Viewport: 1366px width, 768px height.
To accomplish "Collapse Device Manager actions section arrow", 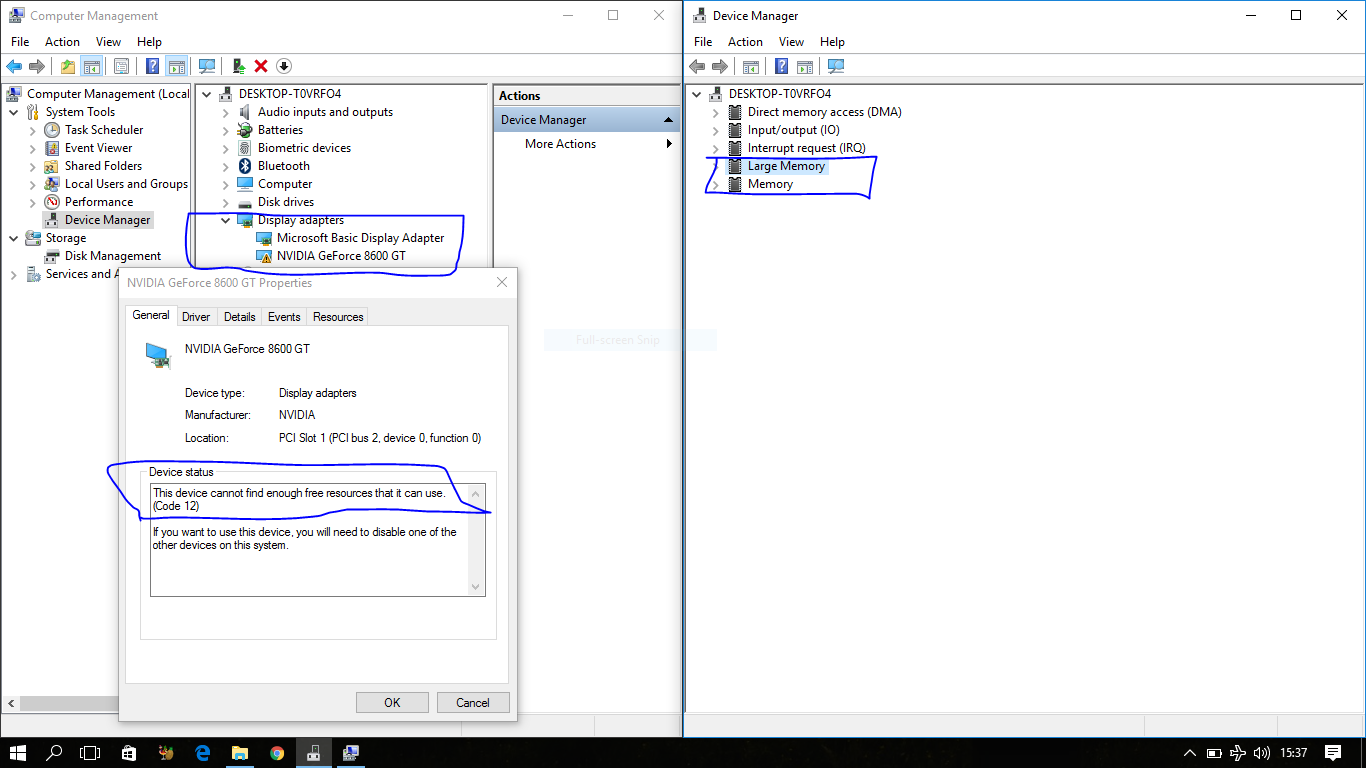I will click(x=669, y=120).
